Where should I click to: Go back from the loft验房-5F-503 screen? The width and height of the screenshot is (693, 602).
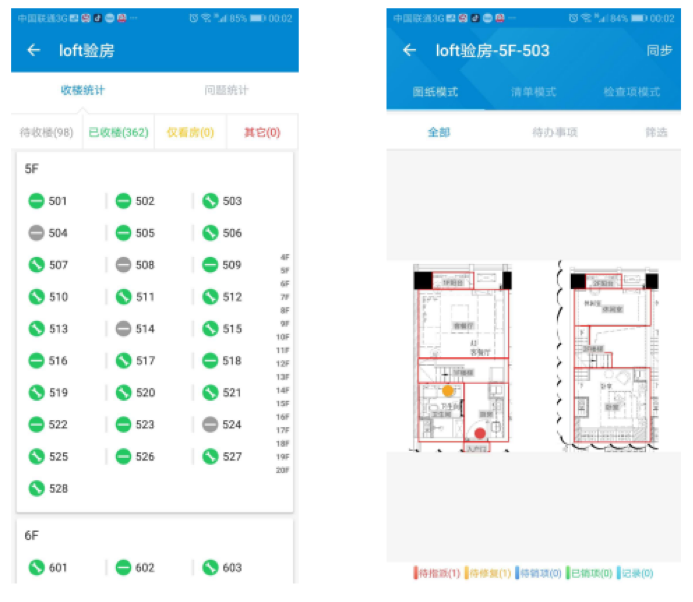(409, 50)
